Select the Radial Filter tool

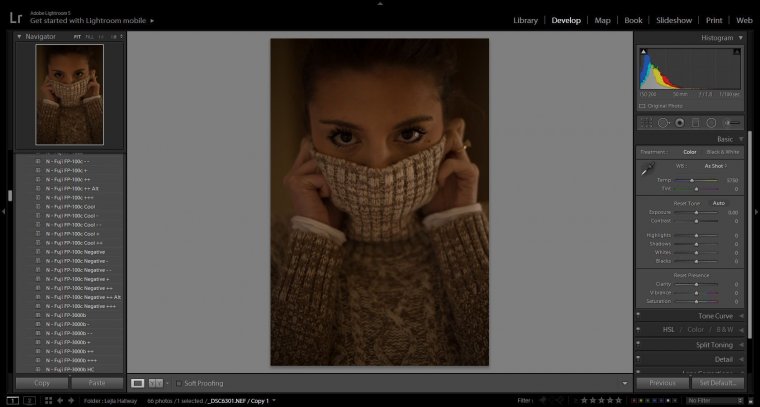[711, 123]
